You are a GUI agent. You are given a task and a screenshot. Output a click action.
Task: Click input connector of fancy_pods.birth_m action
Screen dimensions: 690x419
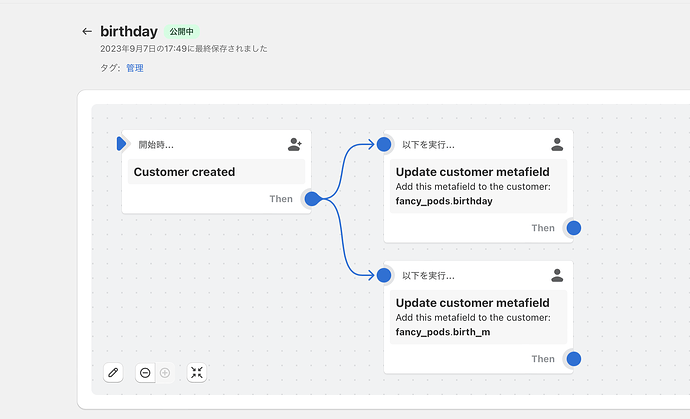click(x=384, y=275)
